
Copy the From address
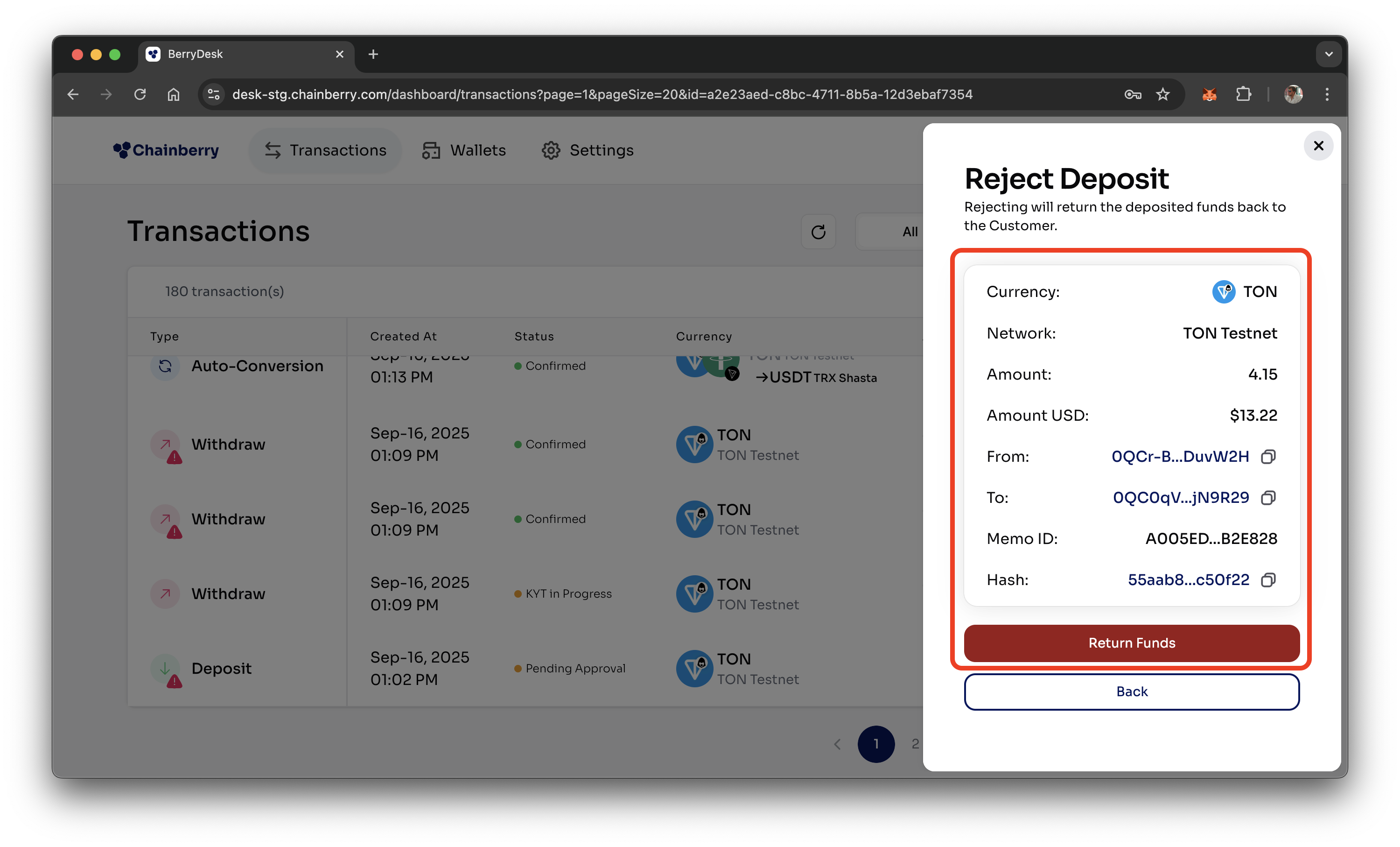(x=1268, y=457)
